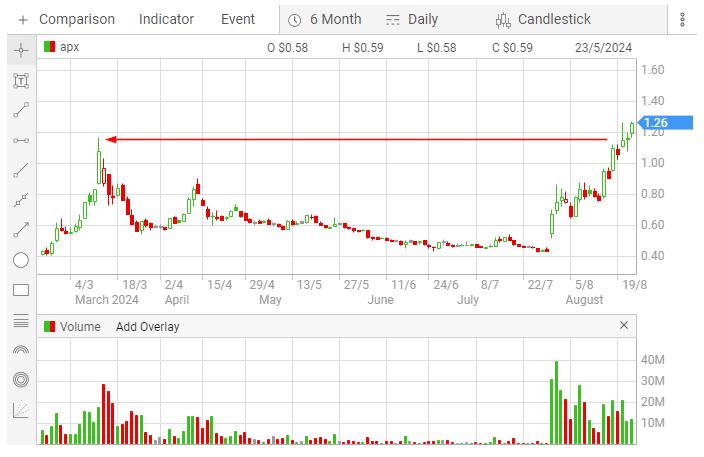Change the Candlestick chart type
The image size is (704, 457).
[x=543, y=19]
